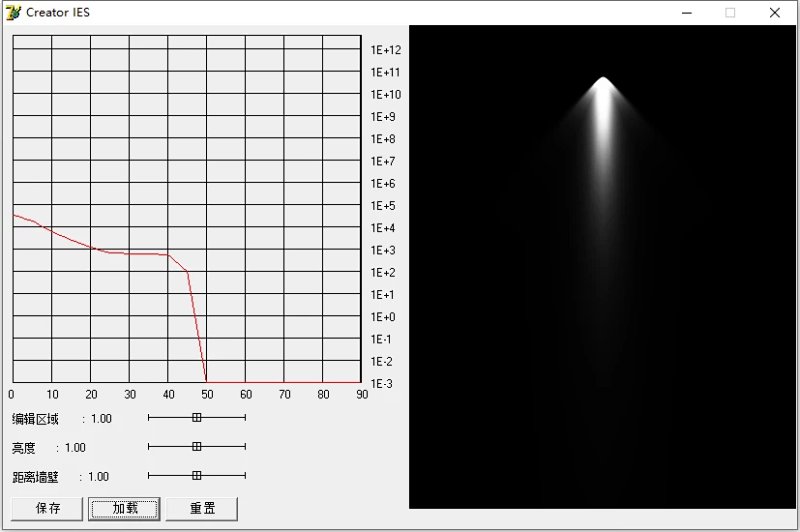Click the 1E-3 axis label
The image size is (800, 532).
click(382, 384)
